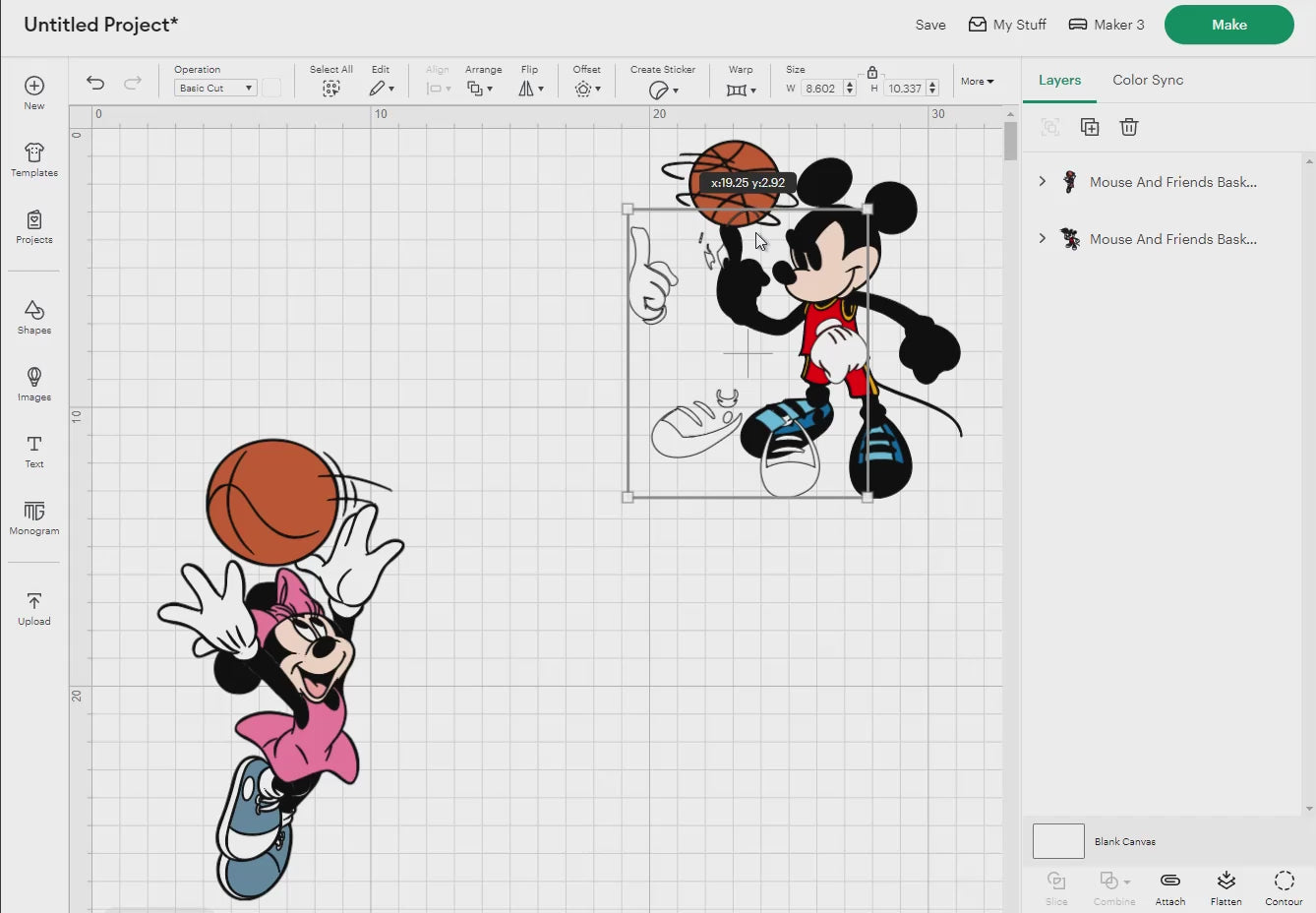Click Select All icon
Image resolution: width=1316 pixels, height=913 pixels.
(331, 89)
